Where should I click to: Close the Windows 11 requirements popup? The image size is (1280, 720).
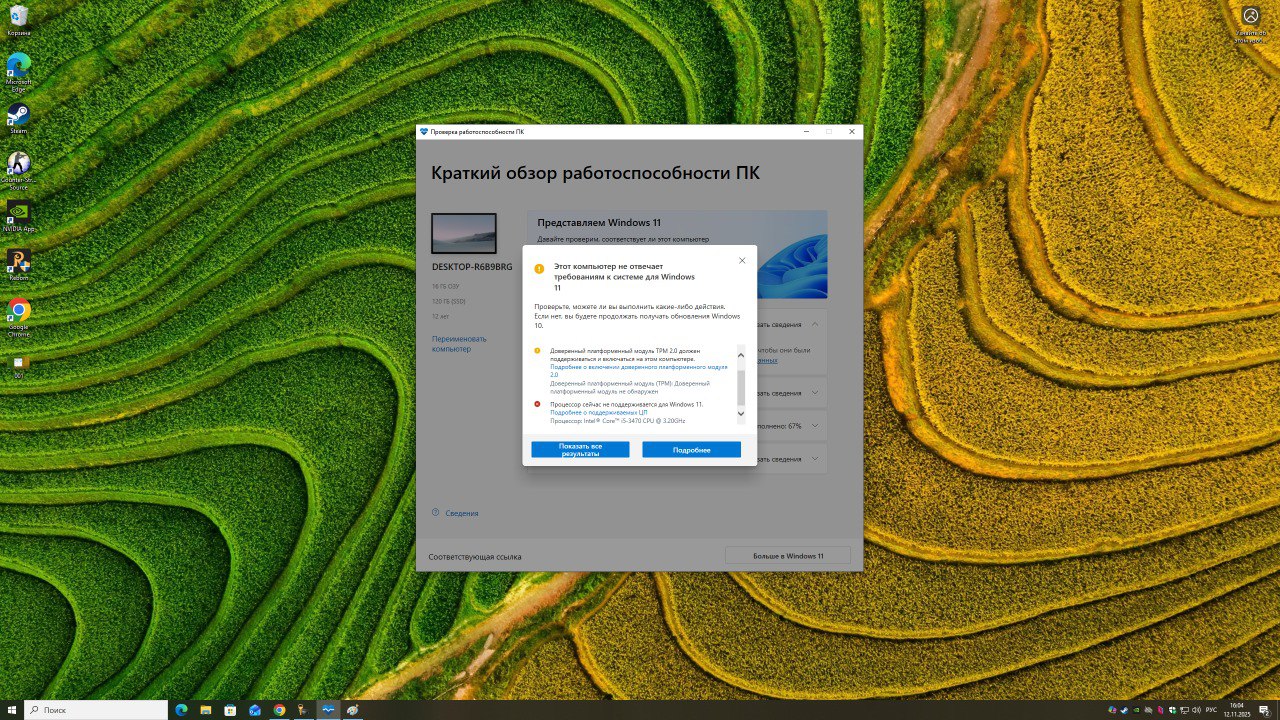click(742, 260)
